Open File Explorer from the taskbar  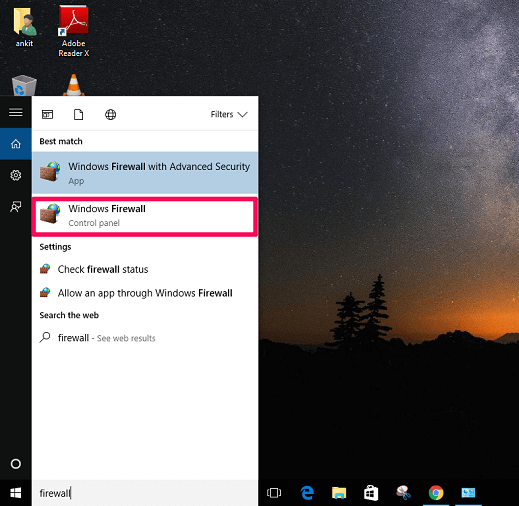point(339,493)
